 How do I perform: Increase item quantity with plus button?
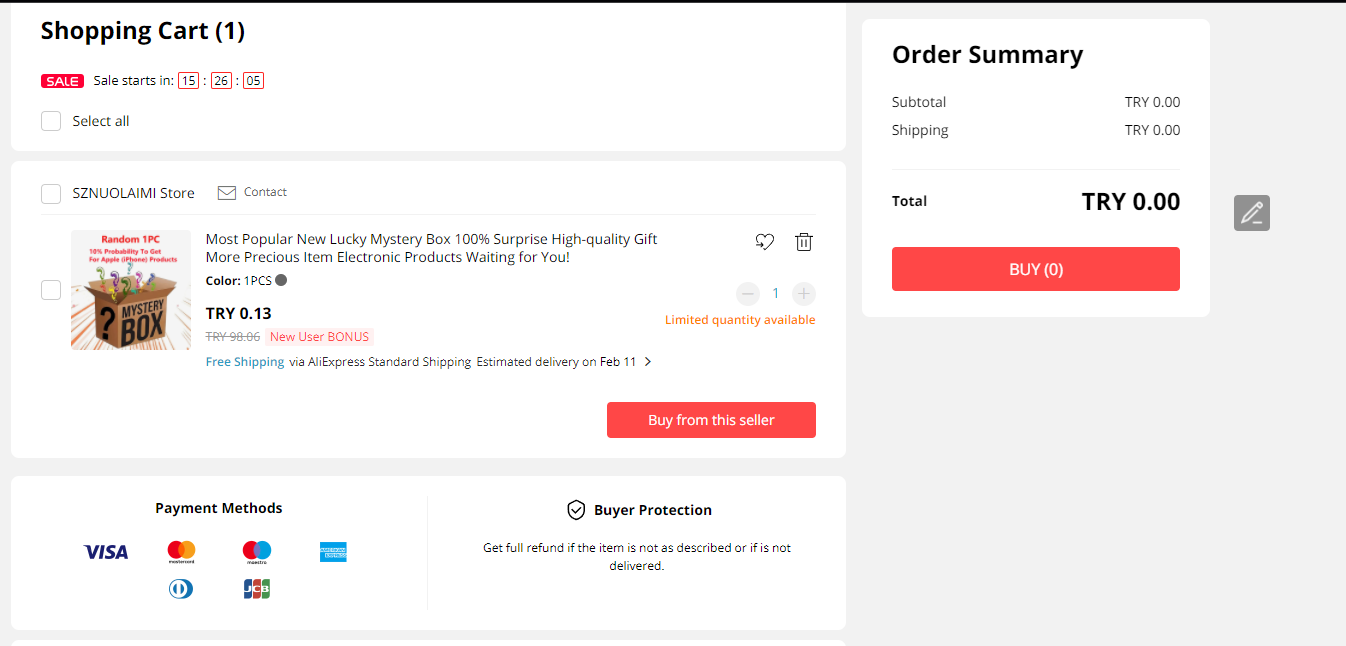[x=804, y=294]
